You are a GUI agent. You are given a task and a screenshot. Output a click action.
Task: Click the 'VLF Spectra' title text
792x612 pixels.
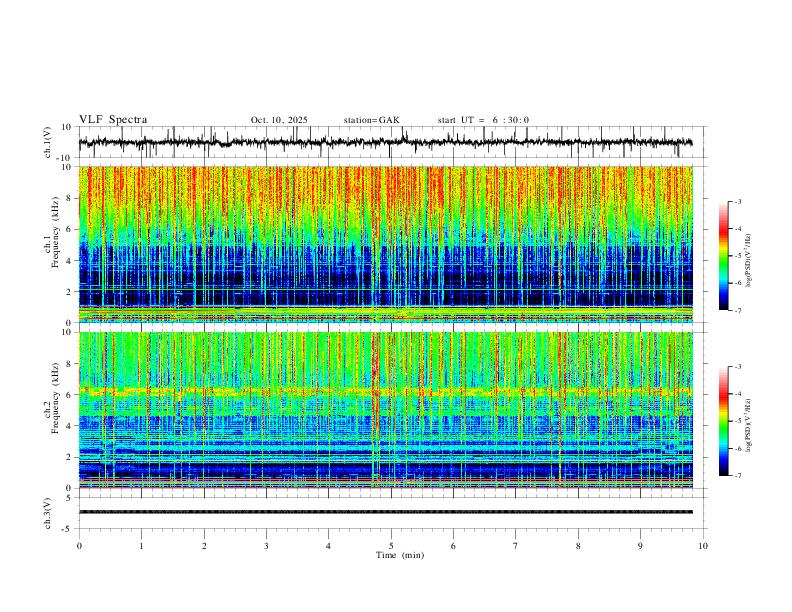(x=113, y=120)
